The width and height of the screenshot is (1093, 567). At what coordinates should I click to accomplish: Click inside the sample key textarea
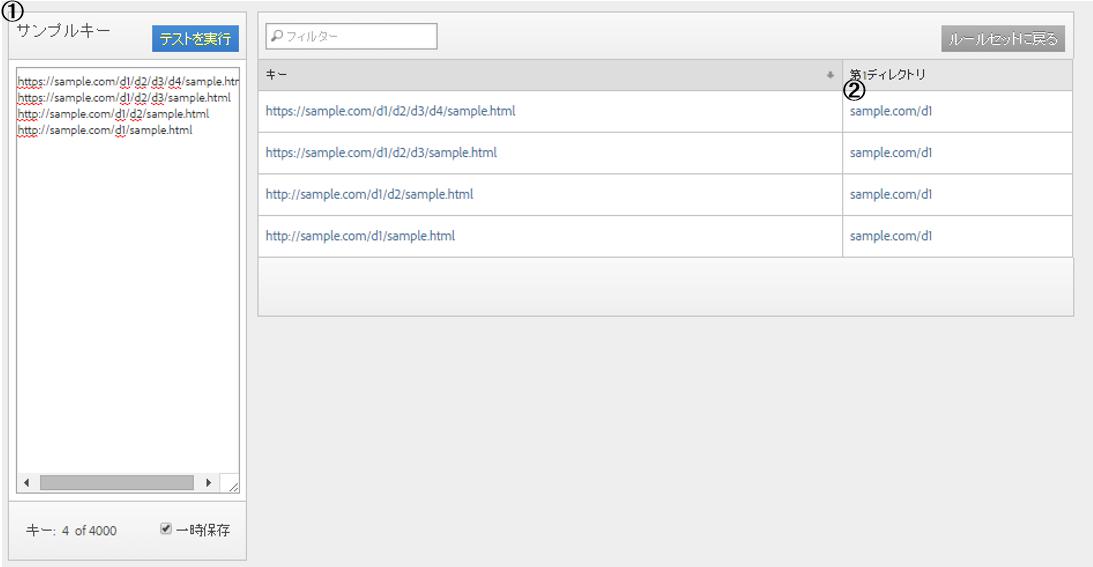click(x=127, y=300)
